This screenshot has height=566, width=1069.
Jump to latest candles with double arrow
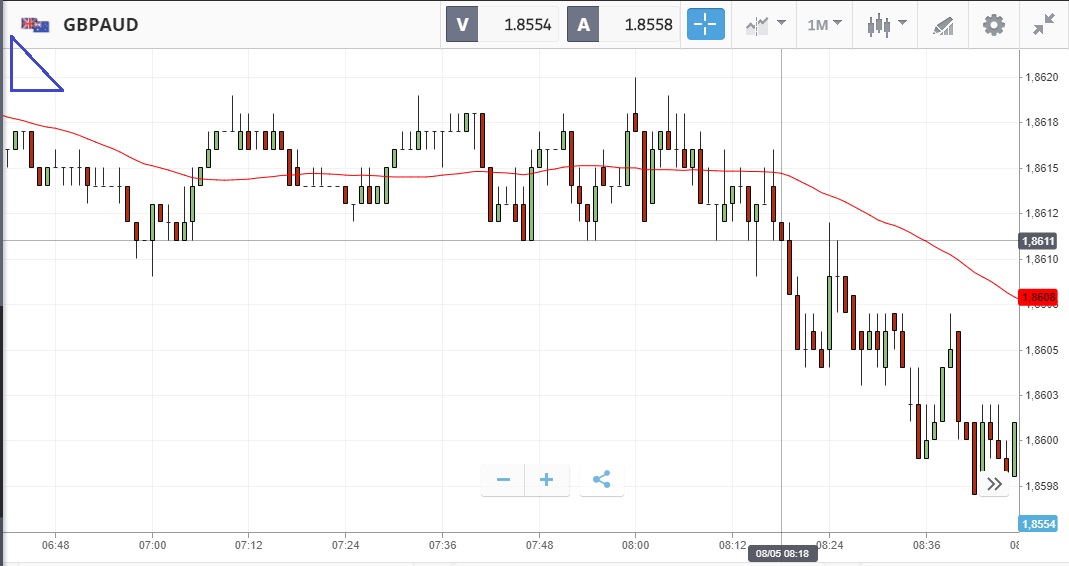pos(994,484)
